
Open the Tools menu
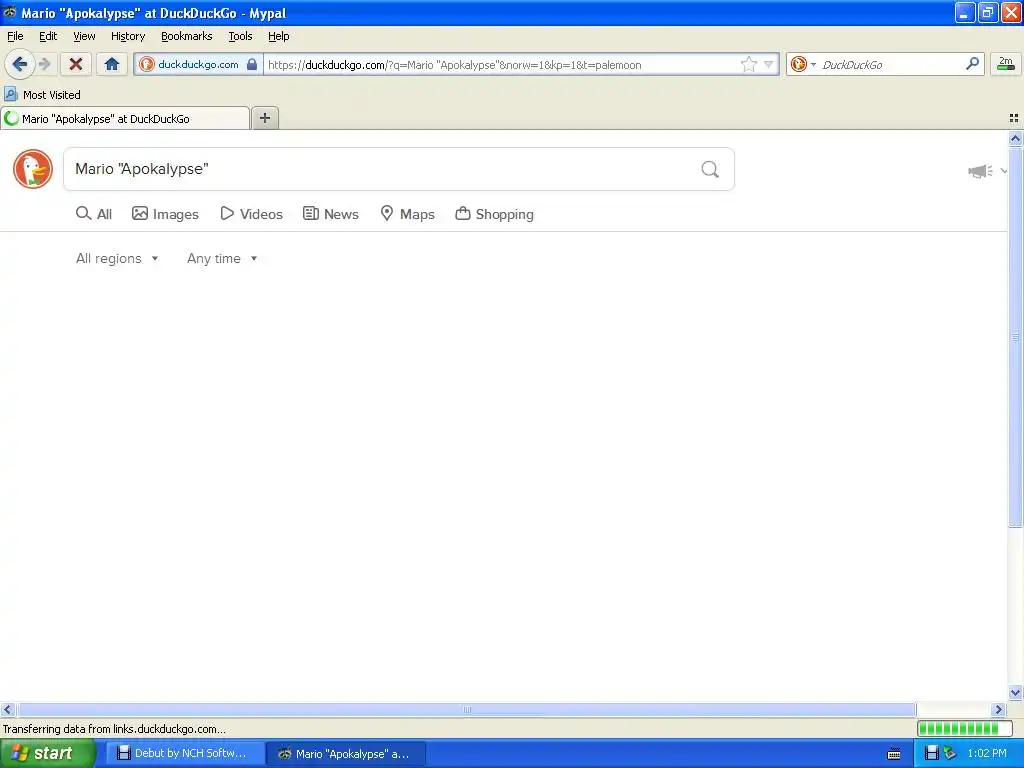[240, 36]
